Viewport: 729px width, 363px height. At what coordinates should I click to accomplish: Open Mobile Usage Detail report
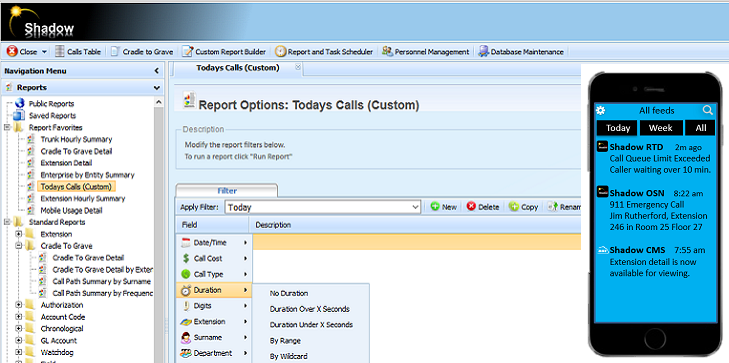(71, 210)
